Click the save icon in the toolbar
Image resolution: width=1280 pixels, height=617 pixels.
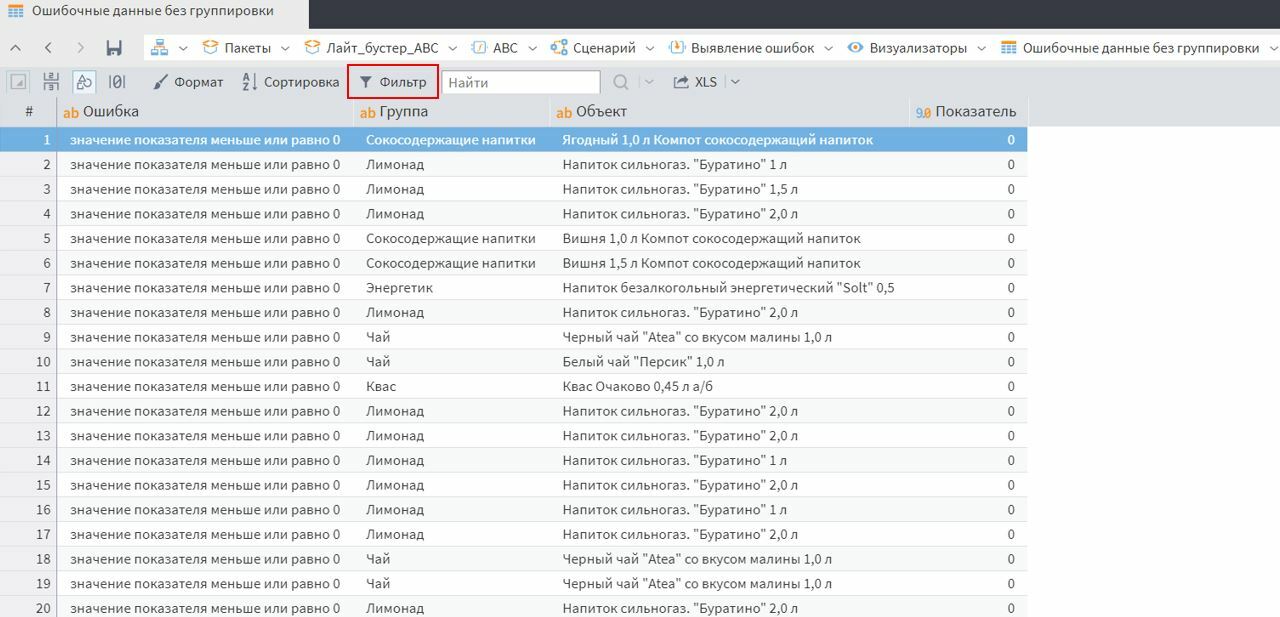(x=114, y=46)
